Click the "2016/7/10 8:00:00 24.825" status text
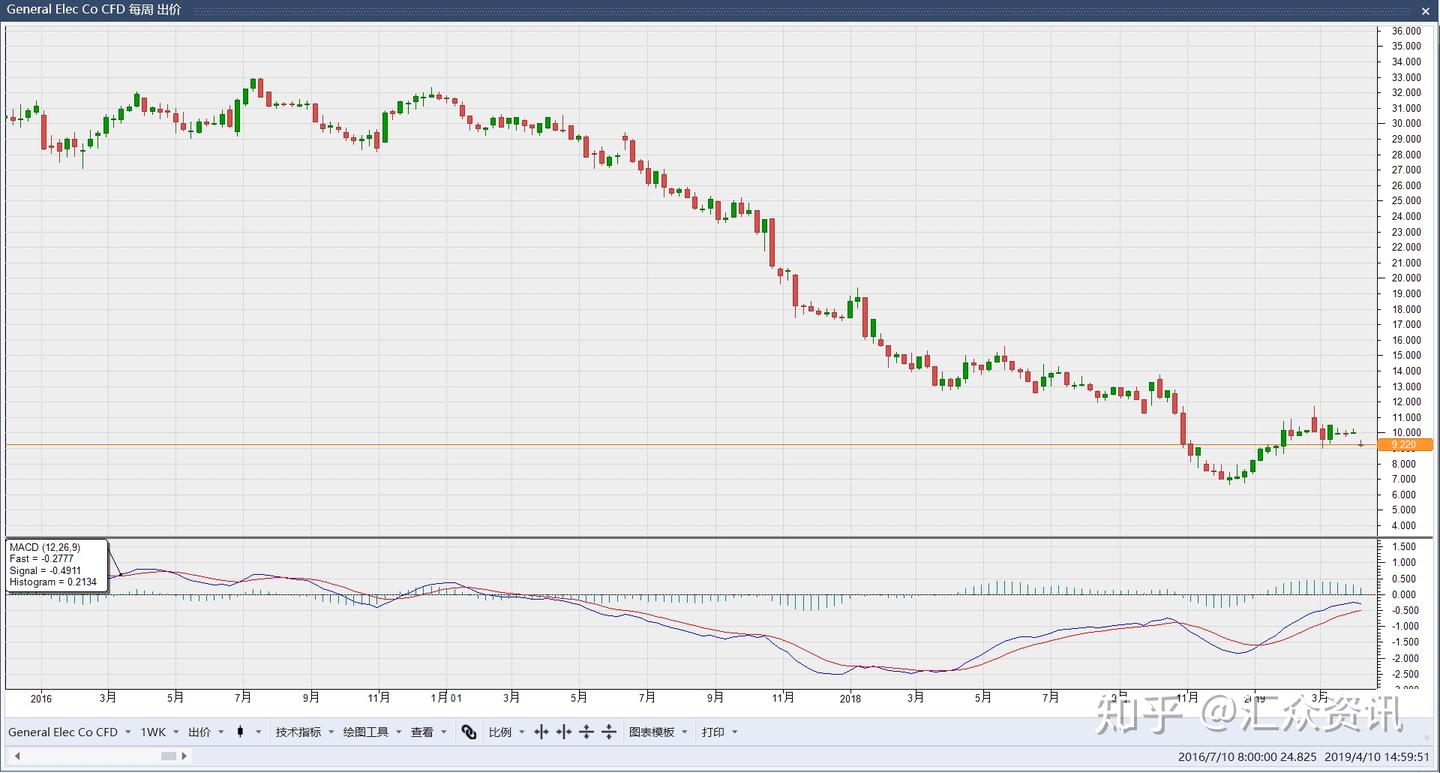This screenshot has width=1440, height=773. click(1247, 757)
